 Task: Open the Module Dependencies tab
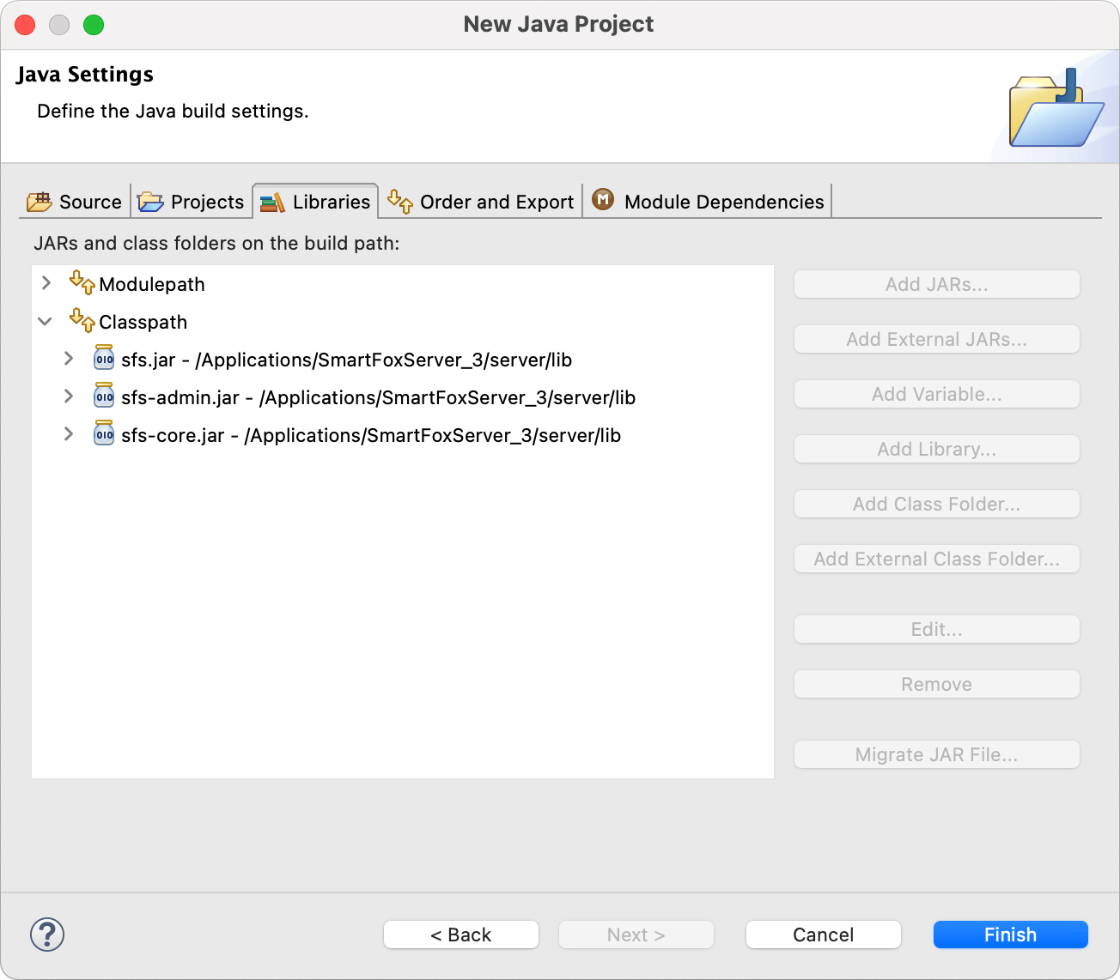coord(709,201)
